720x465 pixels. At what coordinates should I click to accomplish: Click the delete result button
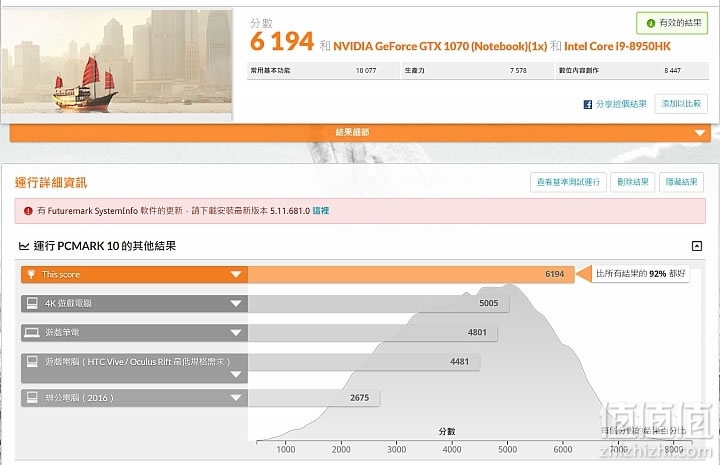coord(632,182)
